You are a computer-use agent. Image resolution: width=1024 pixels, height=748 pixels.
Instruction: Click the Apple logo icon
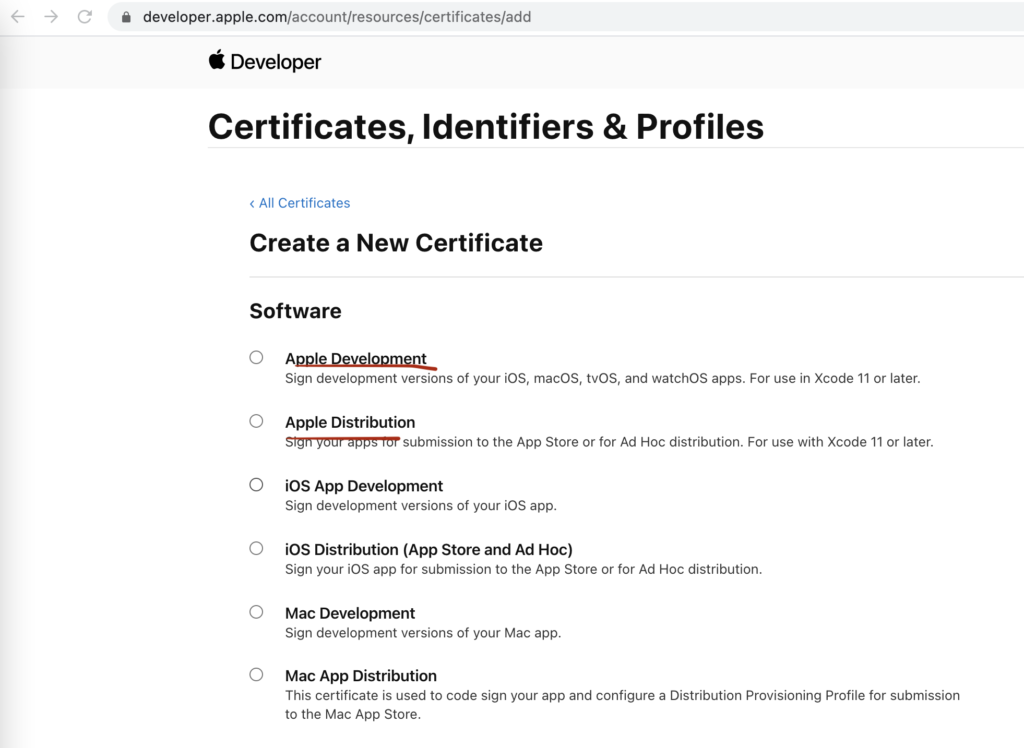point(217,59)
